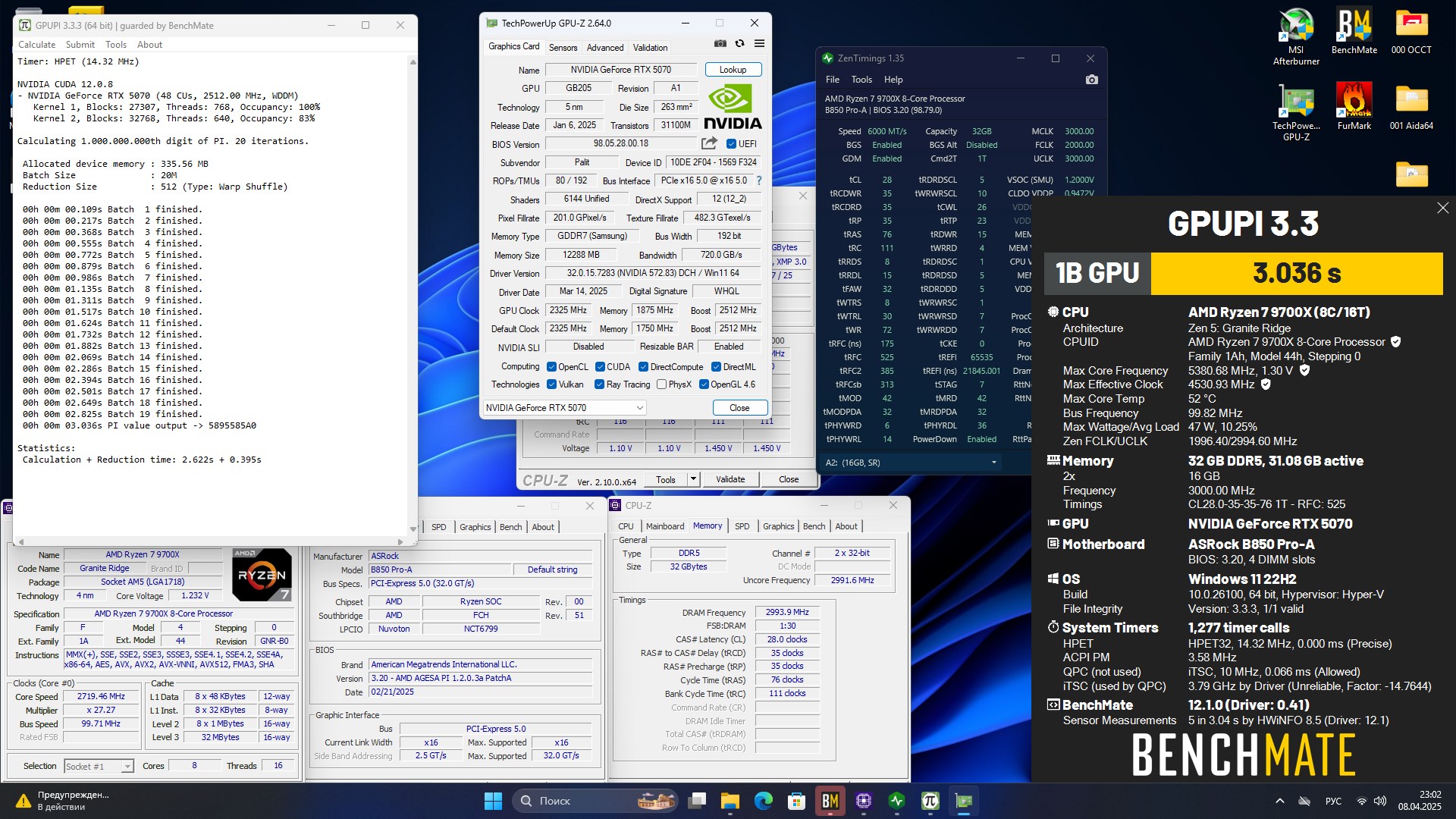Click the language indicator РУС in tray
The image size is (1456, 819).
point(1333,801)
